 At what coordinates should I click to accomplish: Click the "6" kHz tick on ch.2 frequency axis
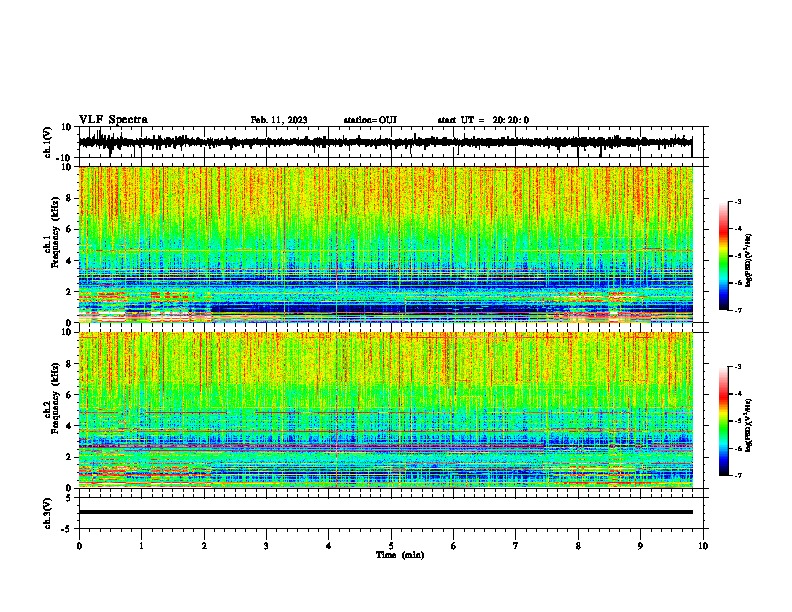(69, 395)
